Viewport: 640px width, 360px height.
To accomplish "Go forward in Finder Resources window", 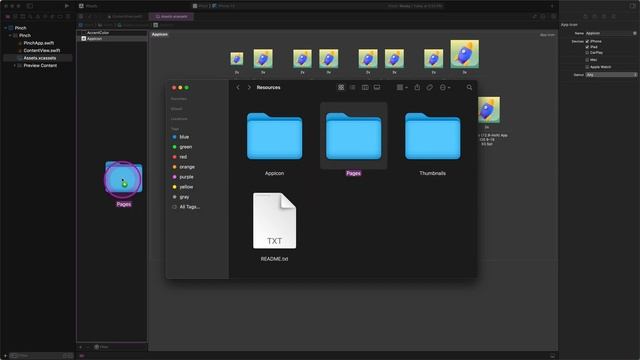I will (249, 87).
